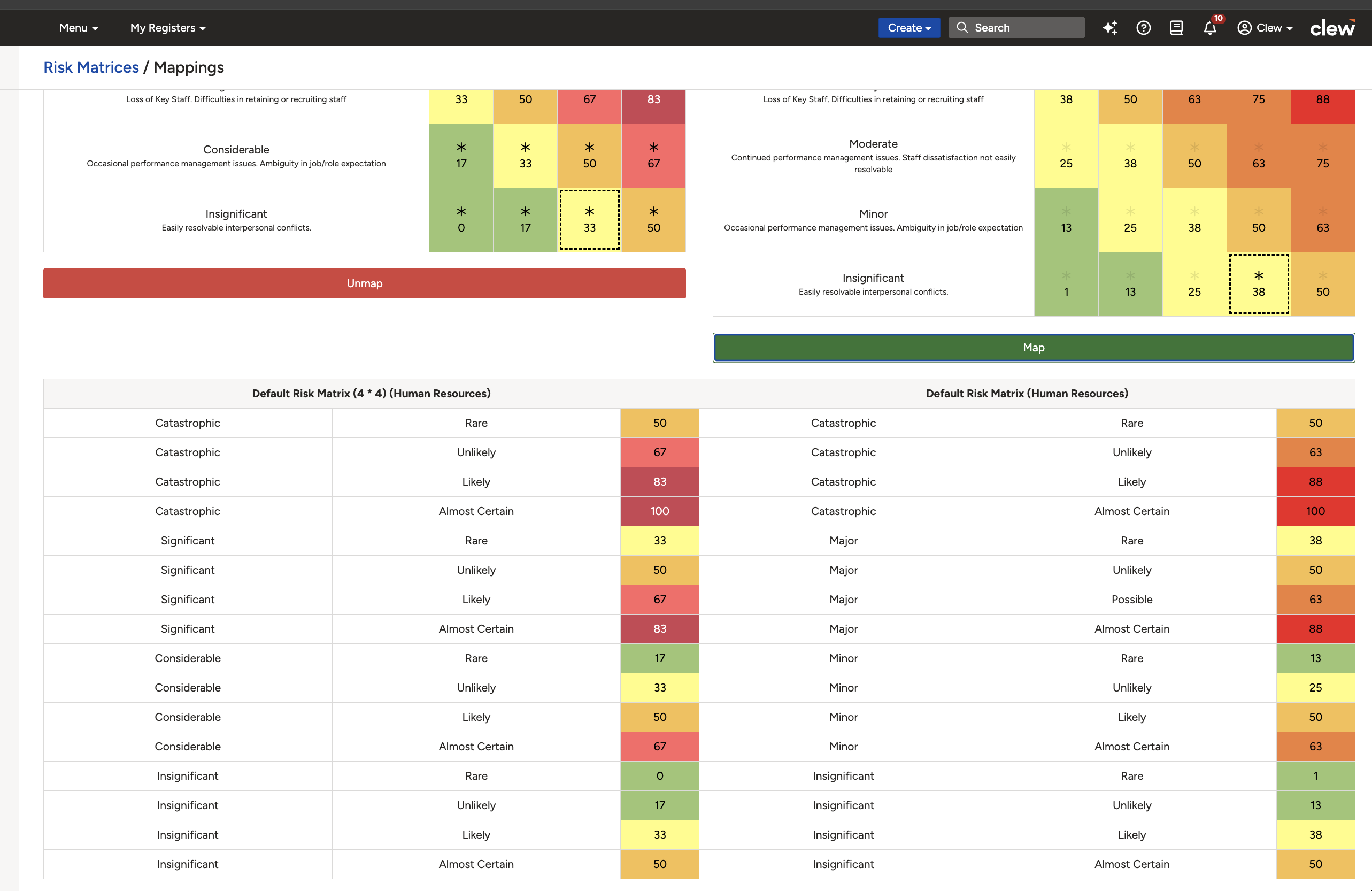Screen dimensions: 1372x891
Task: Click the search magnifier icon
Action: pyautogui.click(x=962, y=28)
